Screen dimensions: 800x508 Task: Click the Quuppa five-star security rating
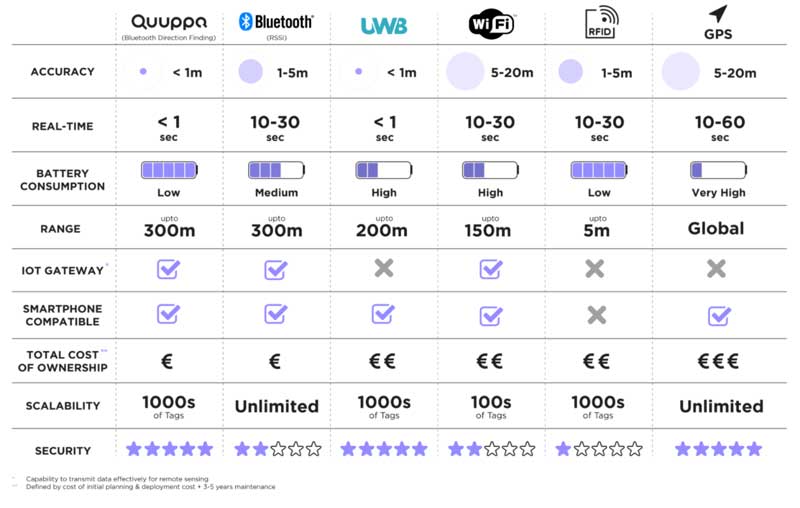[x=169, y=449]
